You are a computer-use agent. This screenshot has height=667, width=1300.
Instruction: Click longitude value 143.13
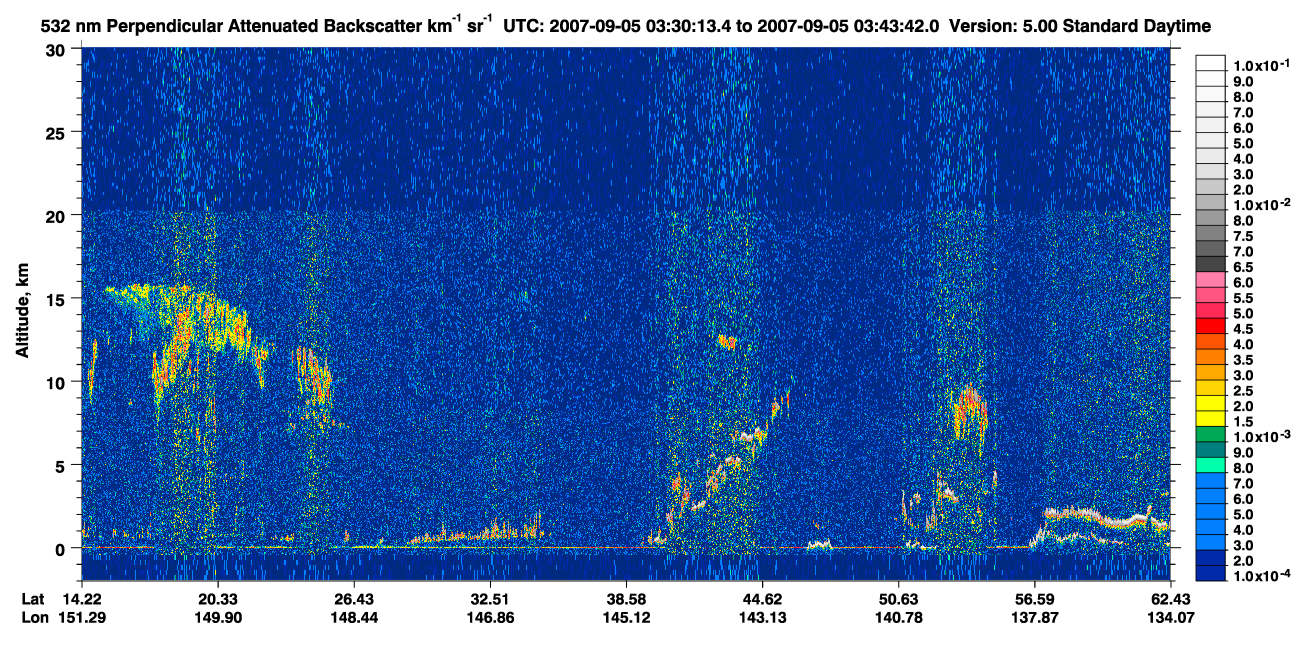tap(762, 617)
